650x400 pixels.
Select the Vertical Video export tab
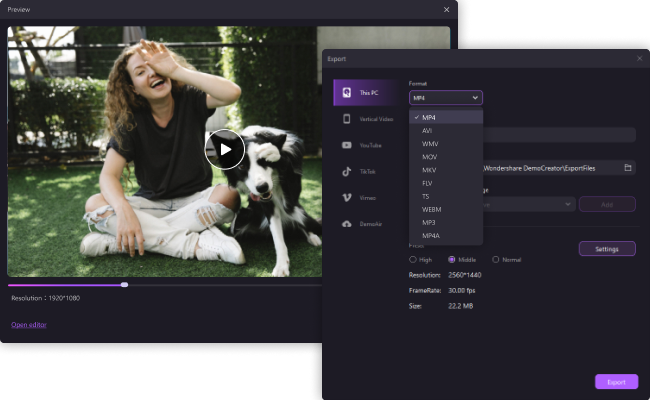tap(366, 119)
